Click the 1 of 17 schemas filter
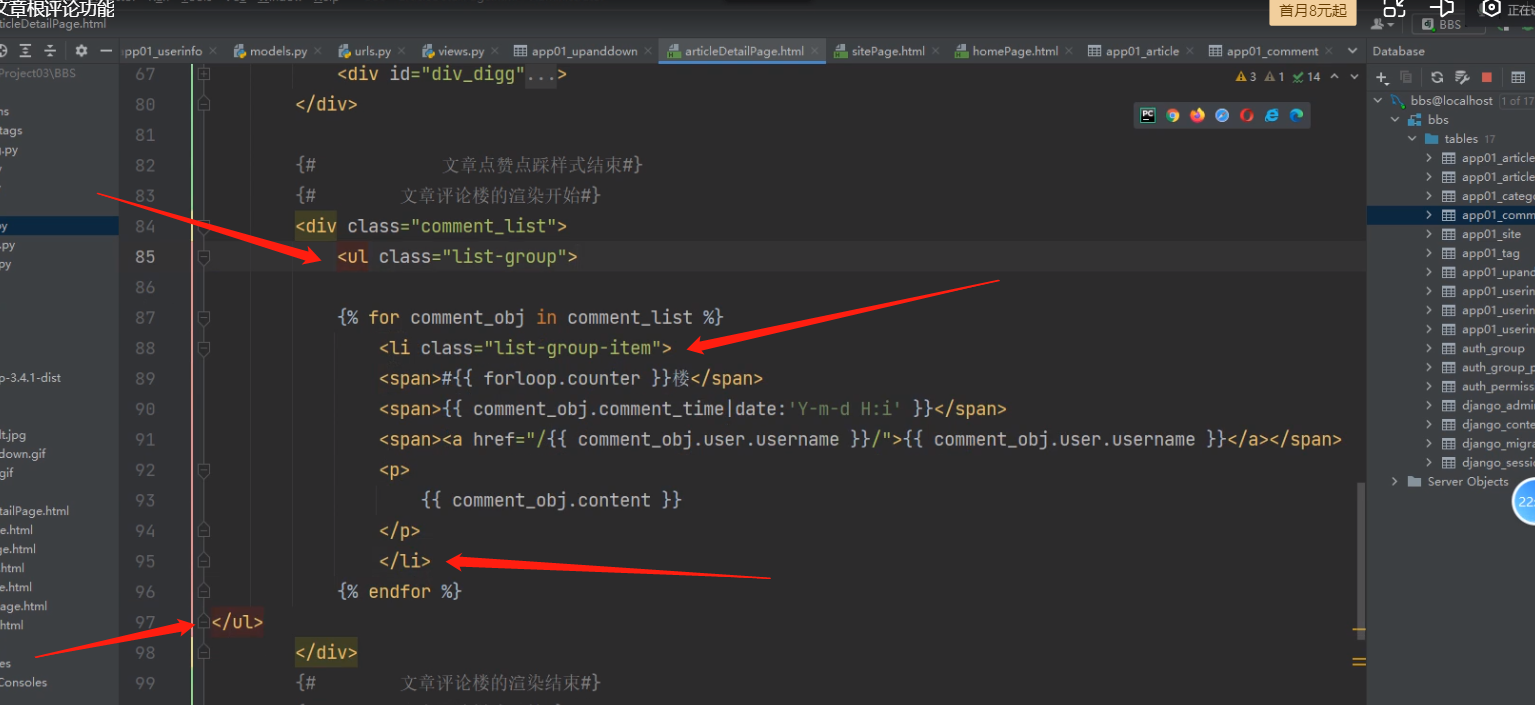1535x705 pixels. (x=1515, y=101)
